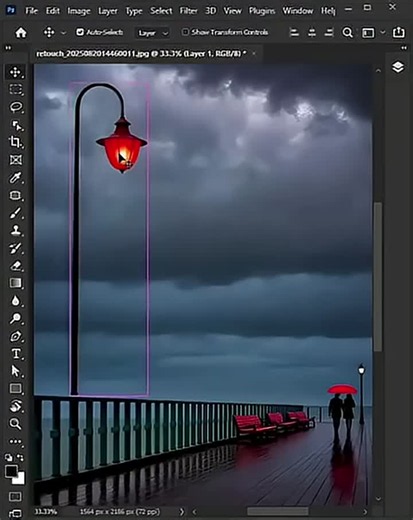This screenshot has width=413, height=520.
Task: Expand the collapsed tools panel arrows
Action: [x=8, y=48]
